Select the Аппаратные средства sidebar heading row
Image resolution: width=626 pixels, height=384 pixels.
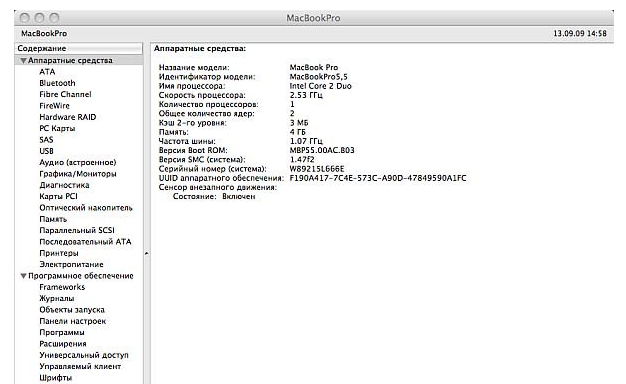point(79,61)
